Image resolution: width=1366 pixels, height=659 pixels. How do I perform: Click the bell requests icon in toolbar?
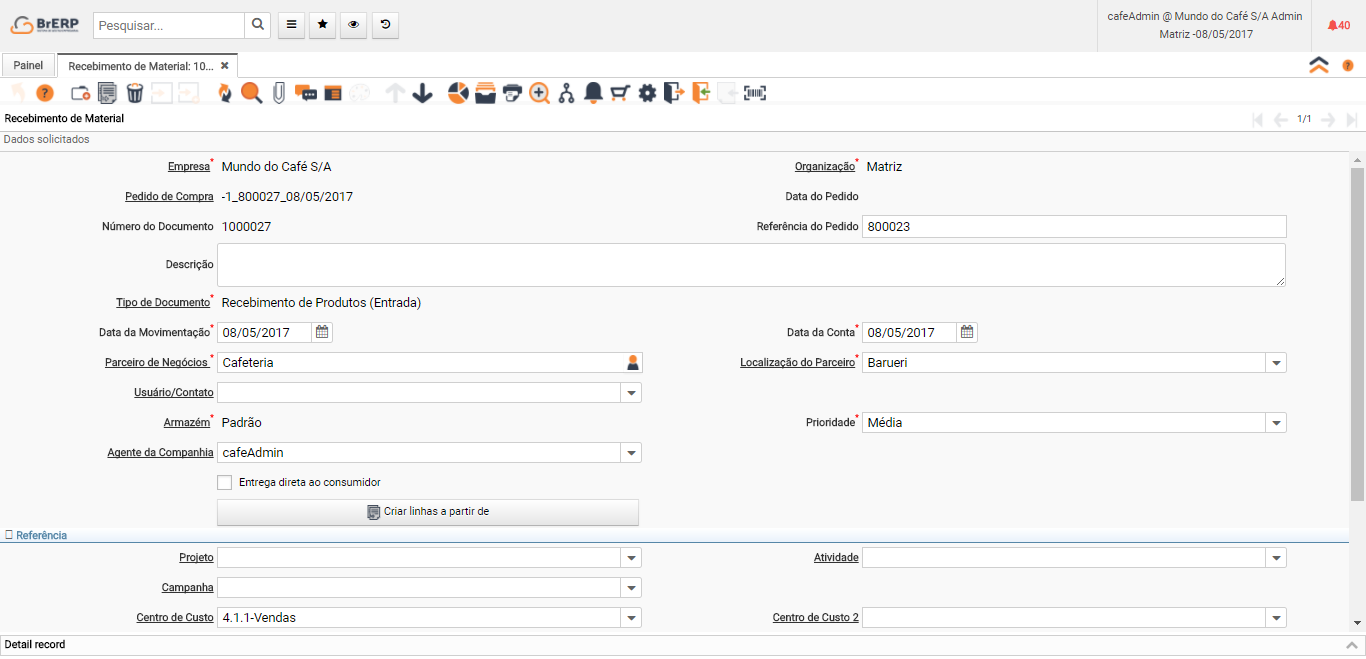tap(593, 93)
